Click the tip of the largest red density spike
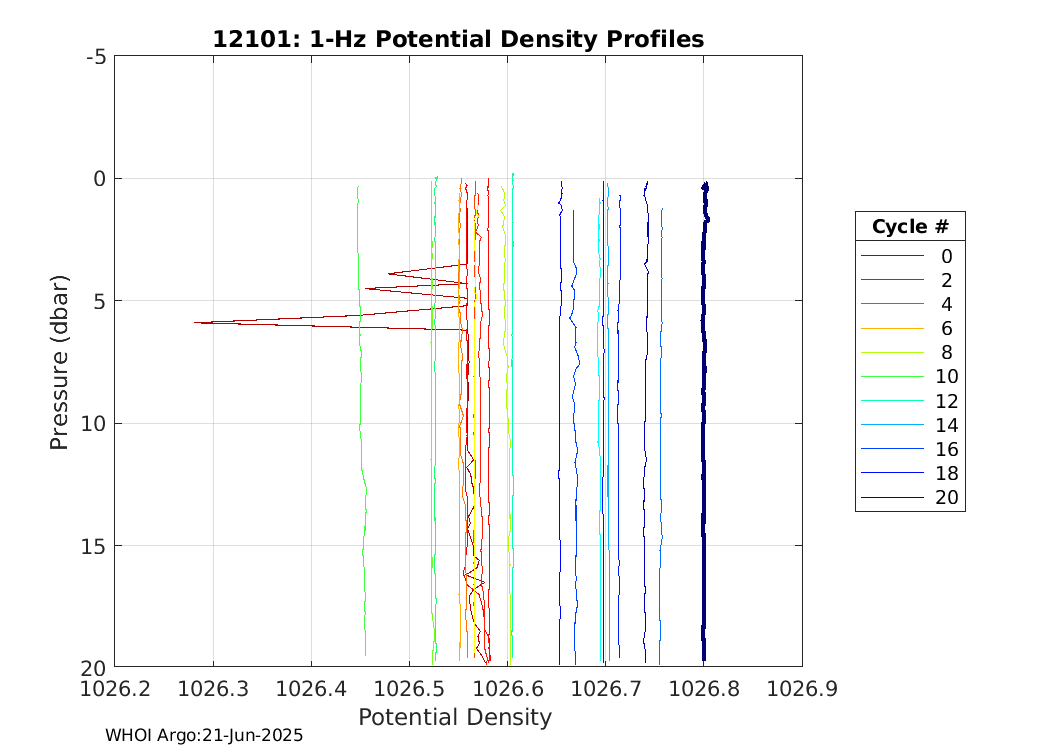This screenshot has height=750, width=1050. coord(196,322)
